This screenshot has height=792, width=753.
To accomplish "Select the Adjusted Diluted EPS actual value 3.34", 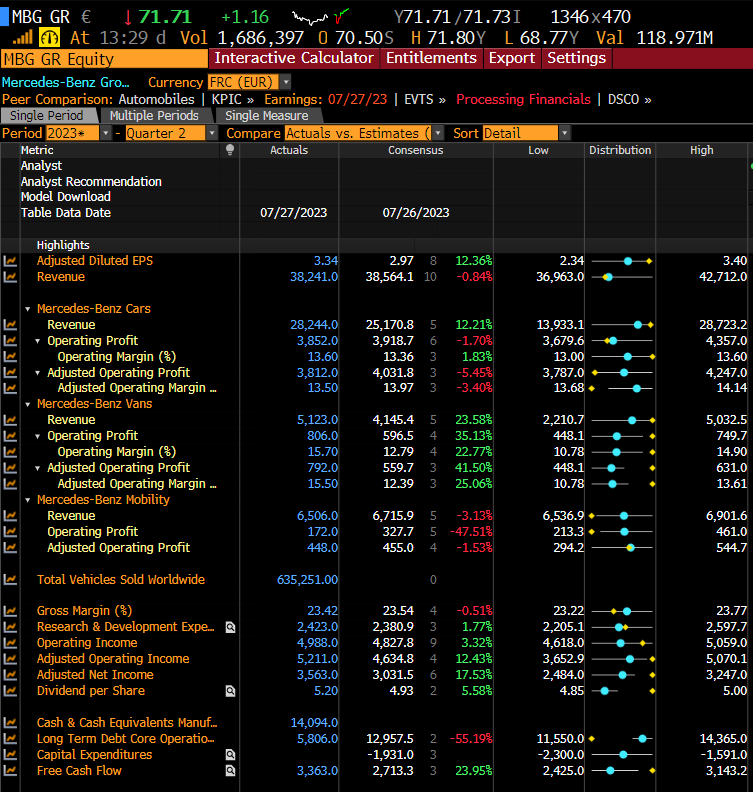I will click(x=326, y=261).
